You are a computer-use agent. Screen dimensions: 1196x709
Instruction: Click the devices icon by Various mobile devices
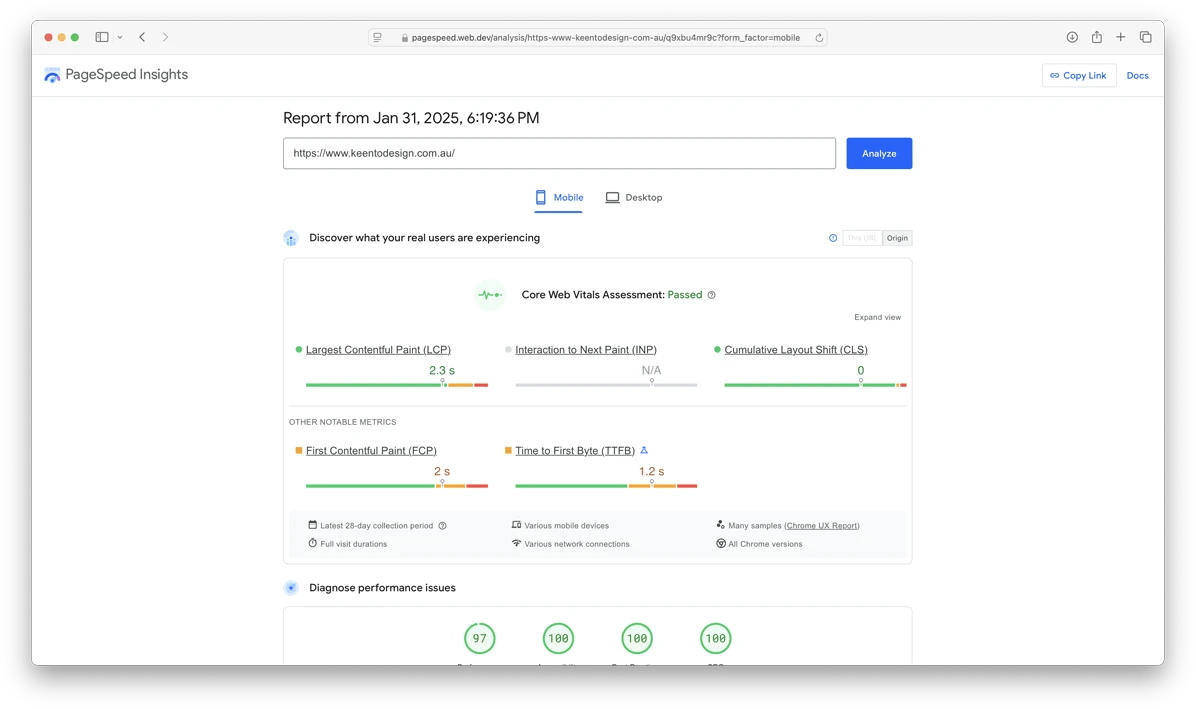[516, 525]
